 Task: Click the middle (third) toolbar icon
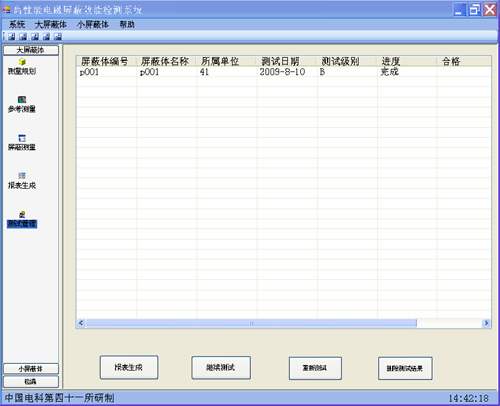(x=35, y=37)
